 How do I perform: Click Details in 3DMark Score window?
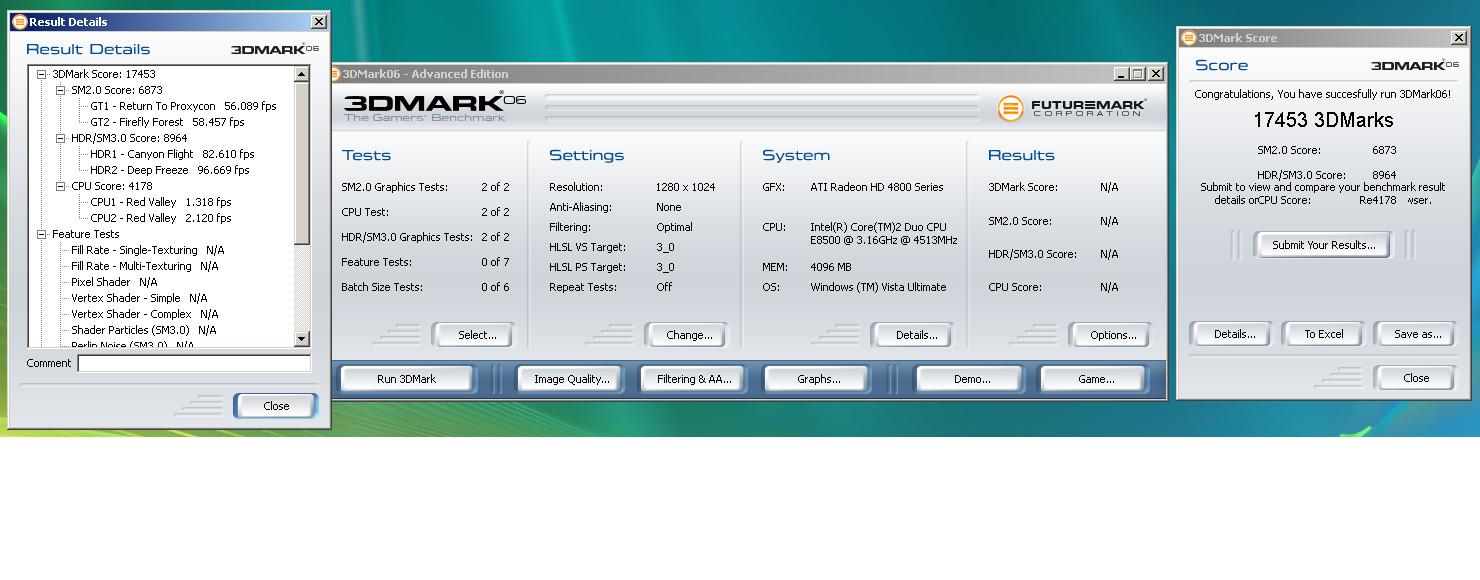click(x=1234, y=334)
